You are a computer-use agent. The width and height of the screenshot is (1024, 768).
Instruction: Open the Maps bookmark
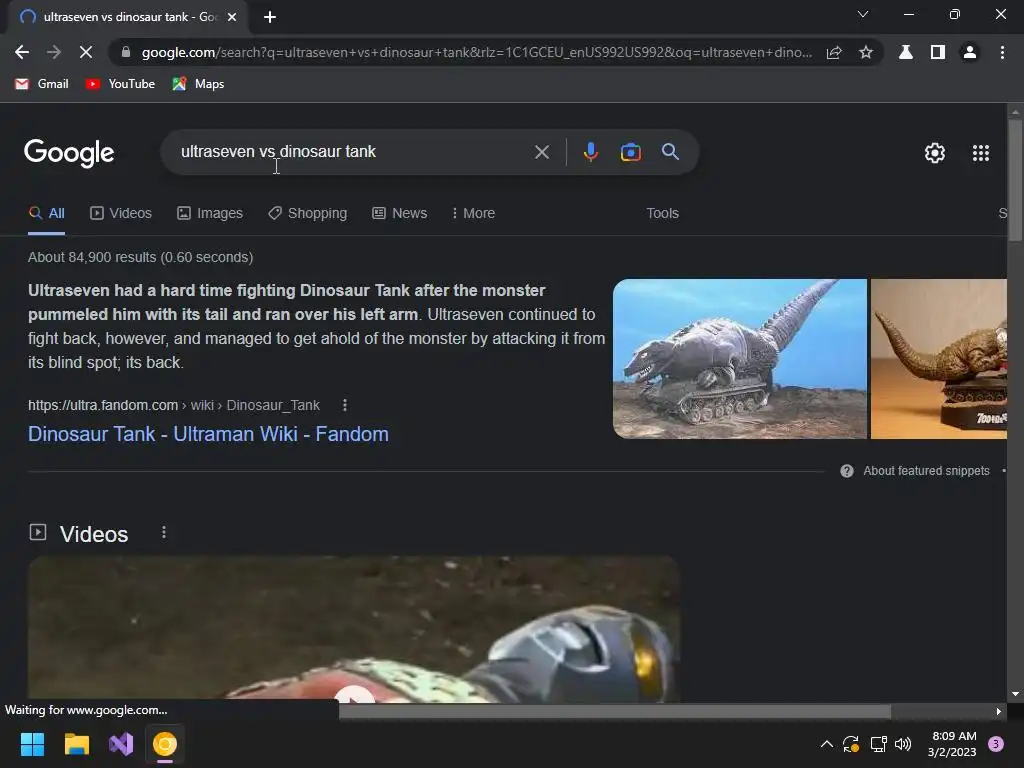(199, 84)
